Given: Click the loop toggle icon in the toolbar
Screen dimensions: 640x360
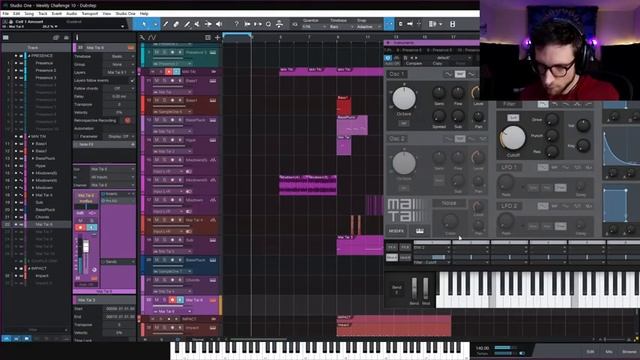Looking at the screenshot, I should 268,24.
